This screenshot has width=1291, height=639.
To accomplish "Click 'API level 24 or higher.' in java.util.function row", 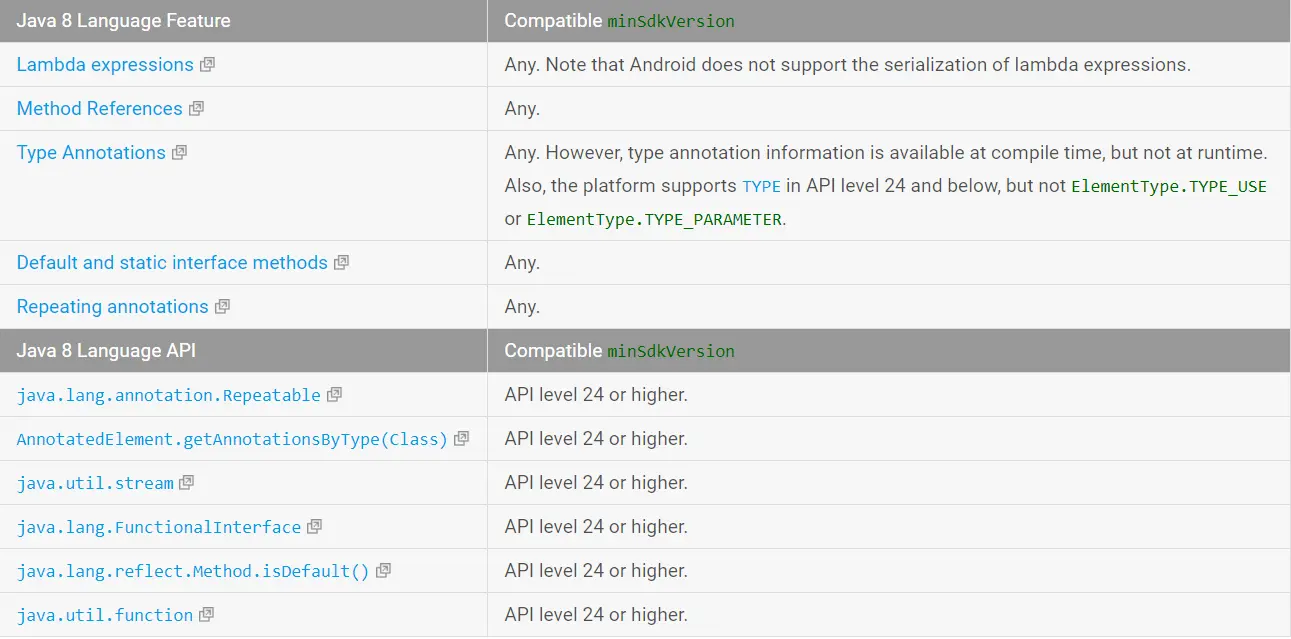I will point(596,615).
